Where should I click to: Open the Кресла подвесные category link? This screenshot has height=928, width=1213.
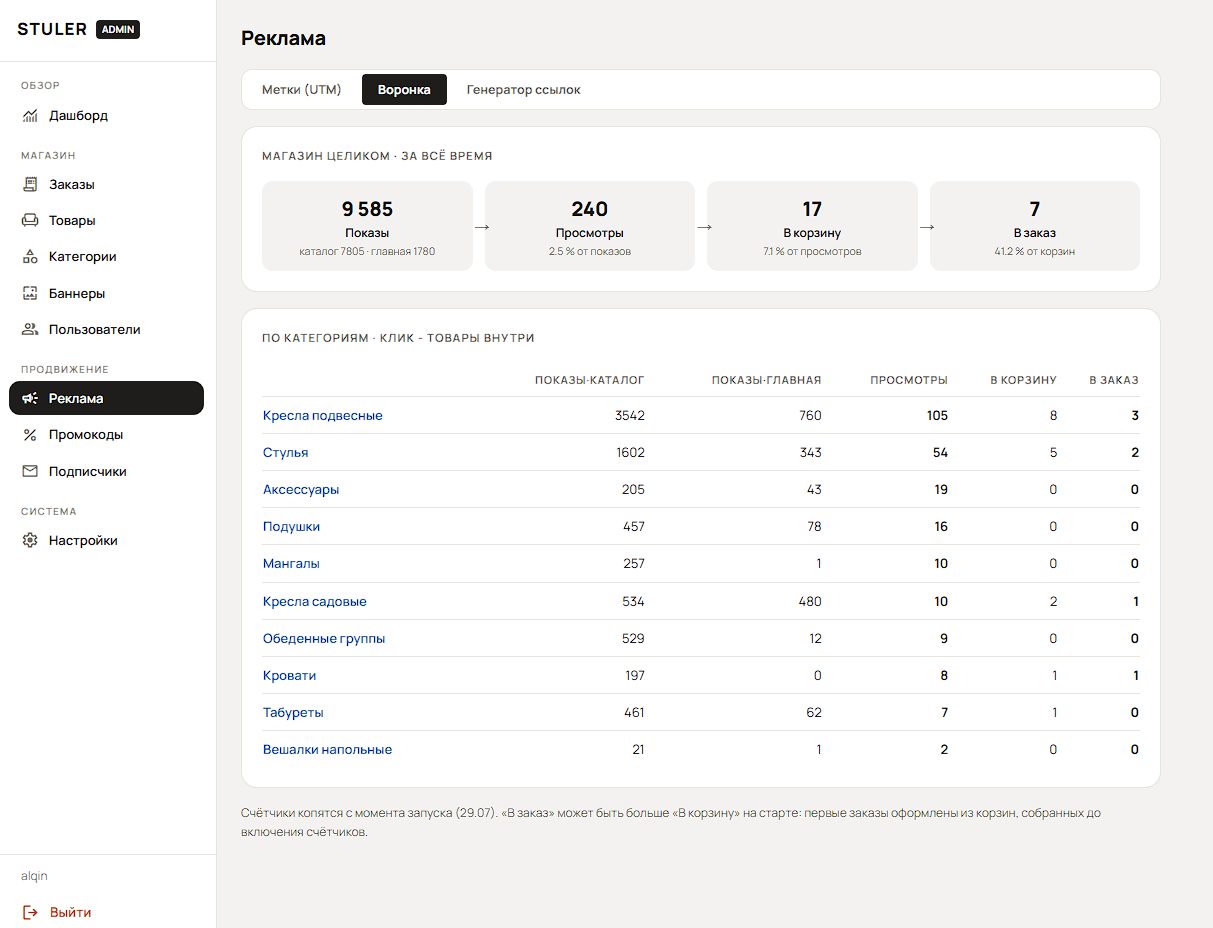click(323, 416)
